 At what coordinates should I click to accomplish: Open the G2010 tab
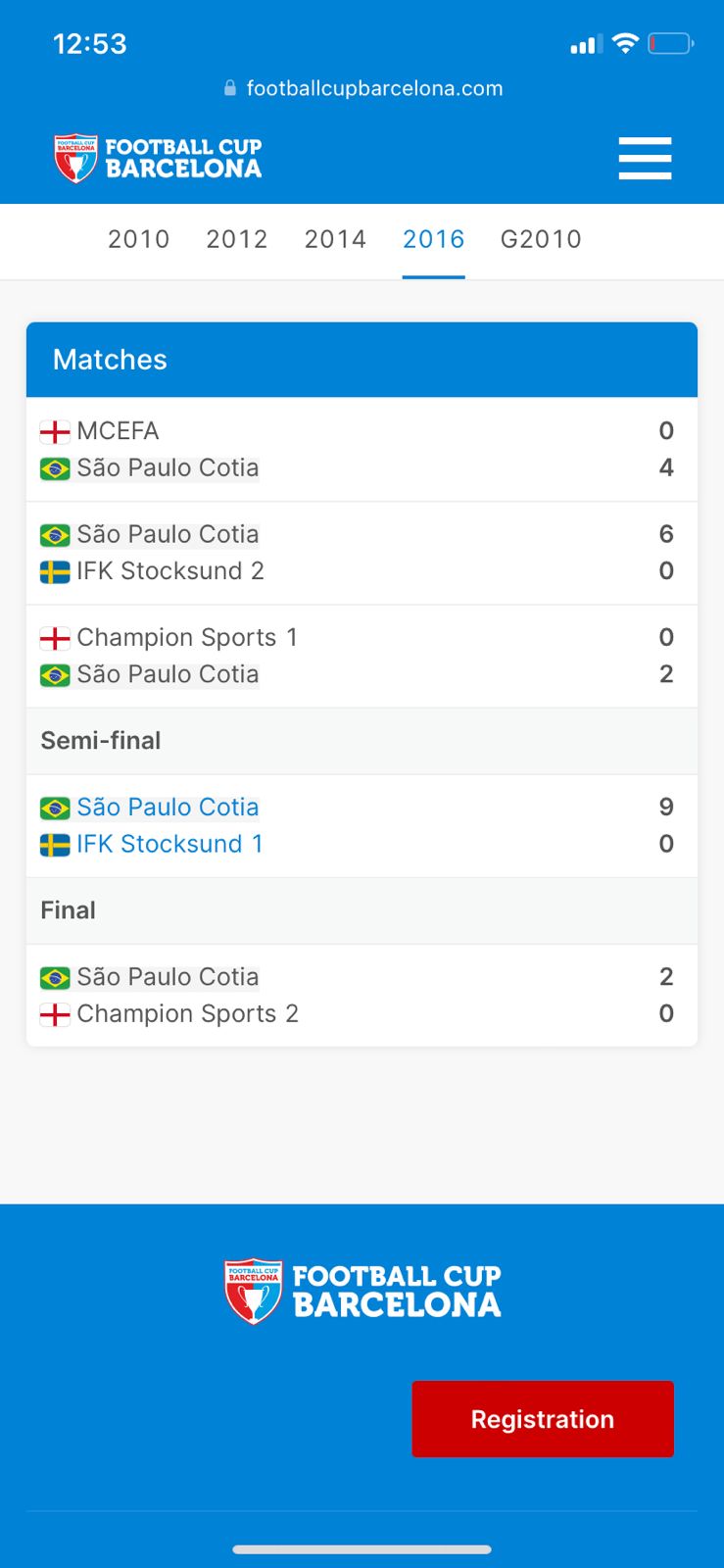pos(541,239)
